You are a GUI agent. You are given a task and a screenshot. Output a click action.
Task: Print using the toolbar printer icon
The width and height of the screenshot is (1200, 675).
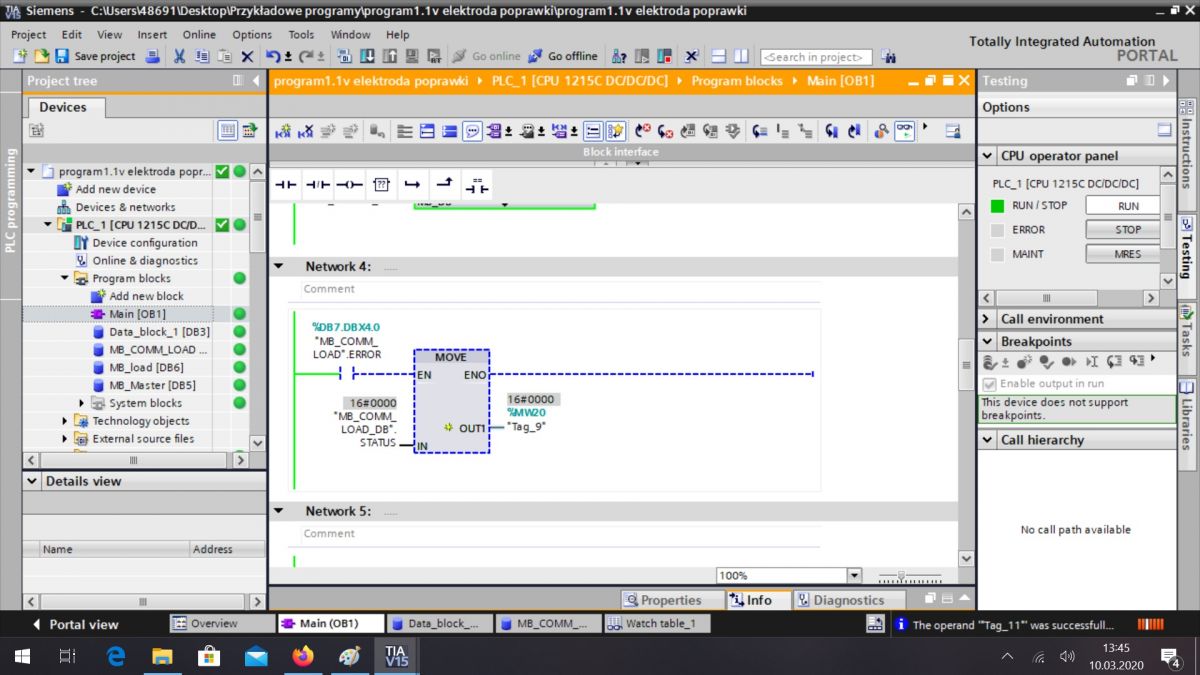(x=152, y=57)
